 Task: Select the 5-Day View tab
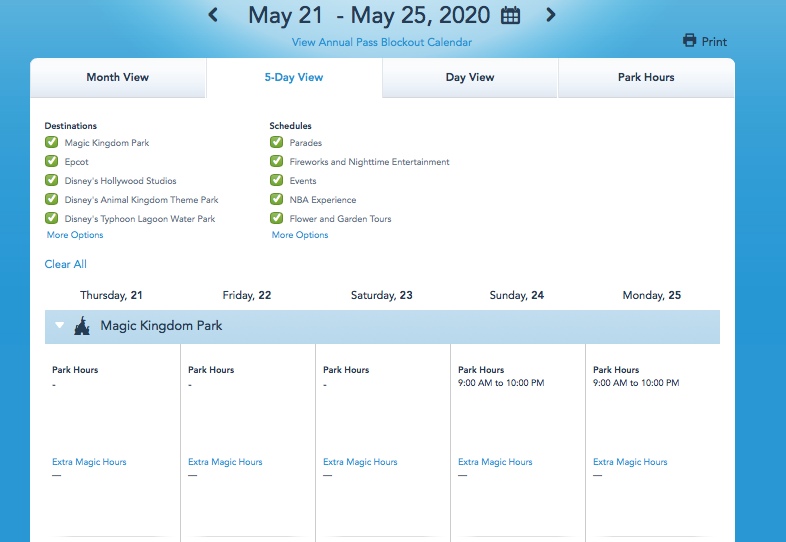point(294,77)
